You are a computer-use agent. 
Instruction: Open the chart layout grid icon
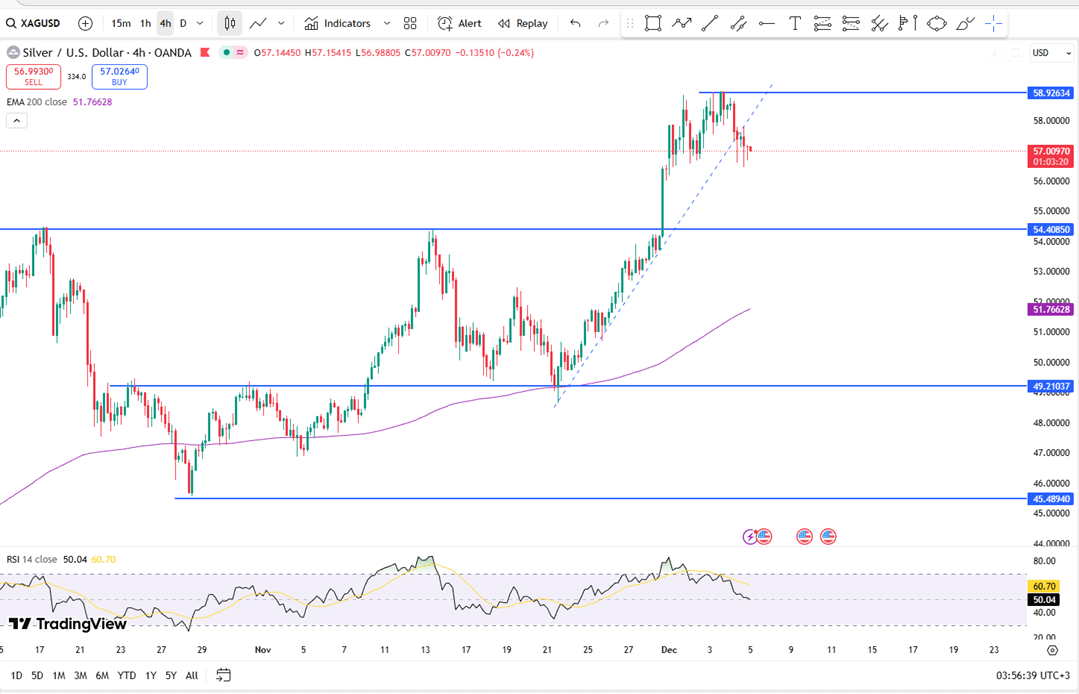click(x=410, y=23)
